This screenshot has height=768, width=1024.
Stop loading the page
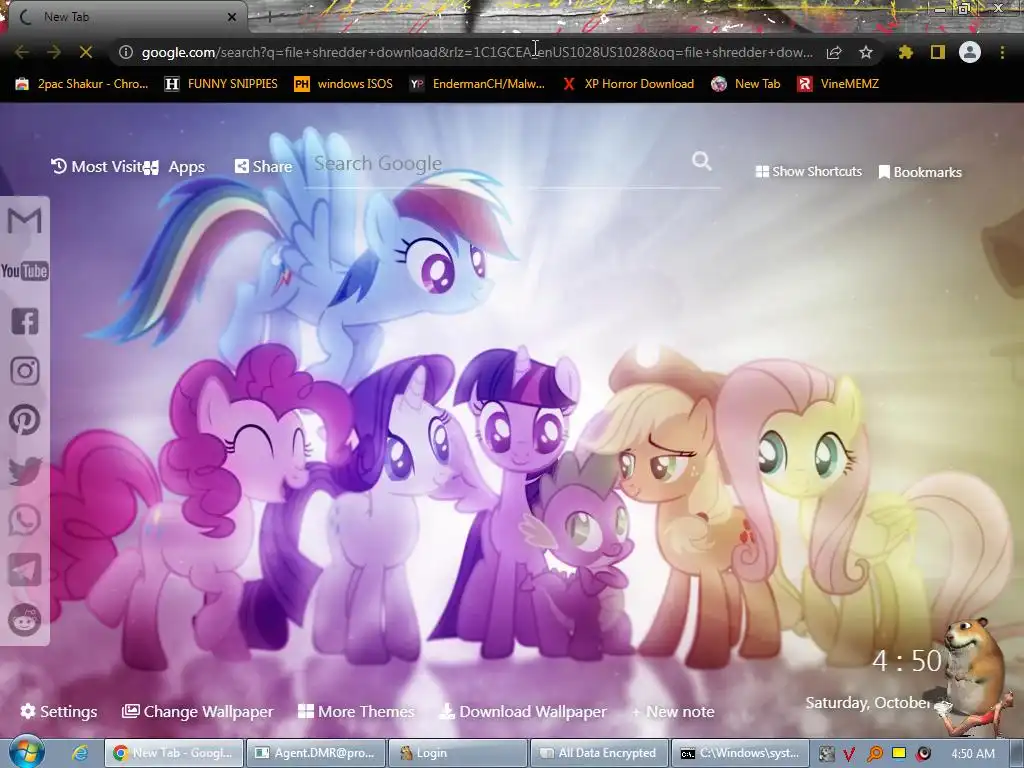click(x=86, y=52)
